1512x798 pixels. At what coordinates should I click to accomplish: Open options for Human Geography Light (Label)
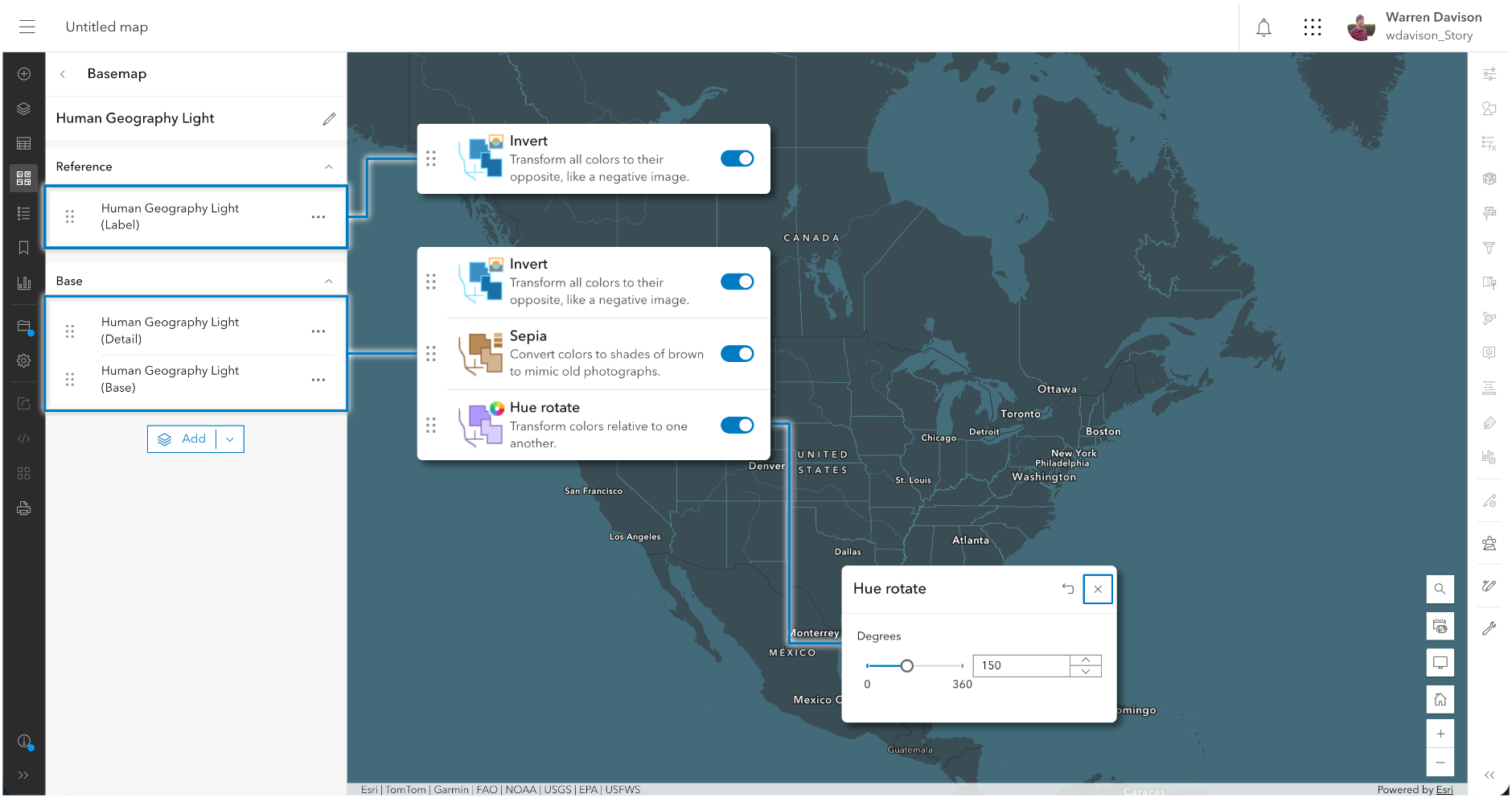click(x=318, y=217)
